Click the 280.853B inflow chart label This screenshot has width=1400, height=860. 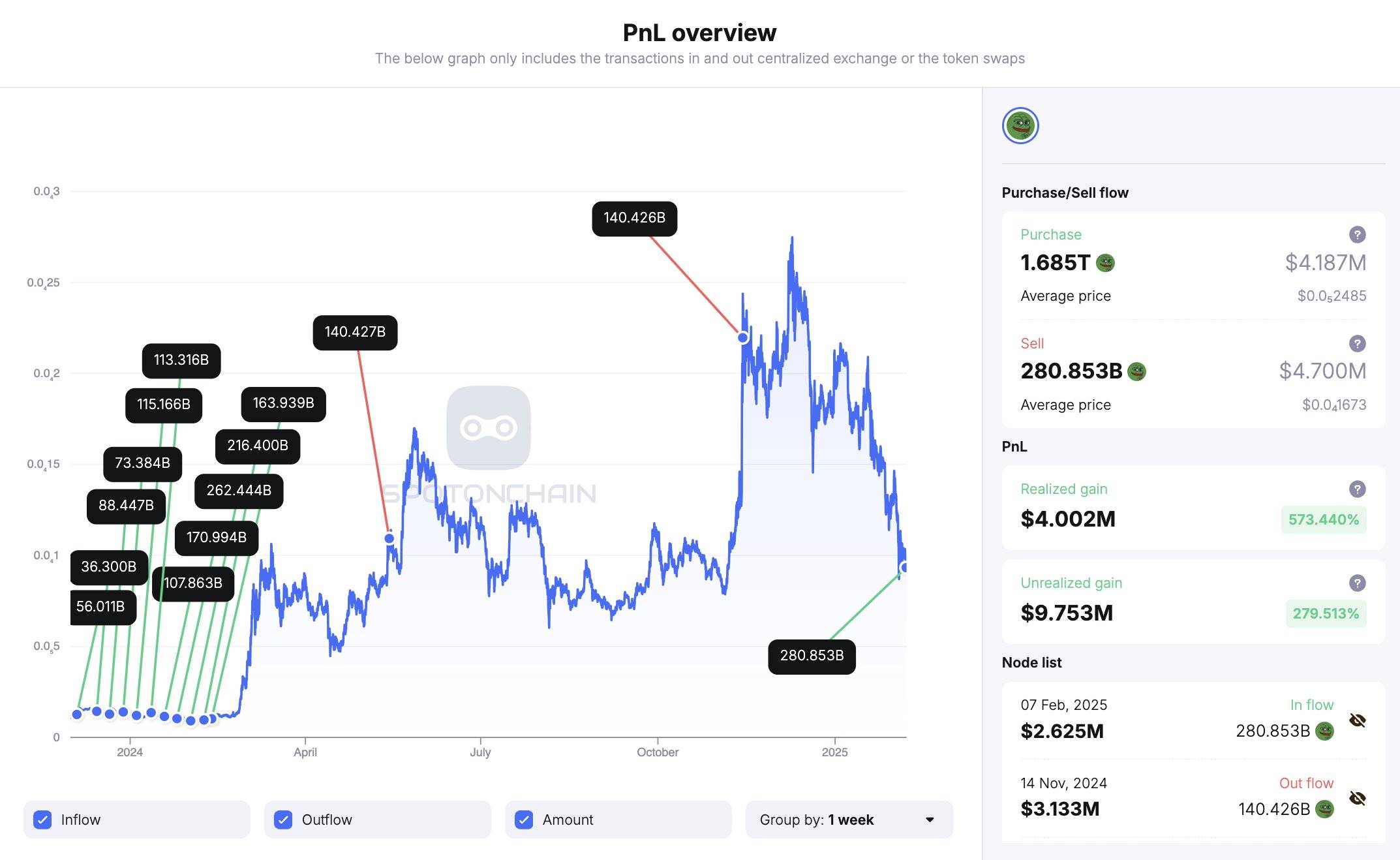click(x=812, y=656)
